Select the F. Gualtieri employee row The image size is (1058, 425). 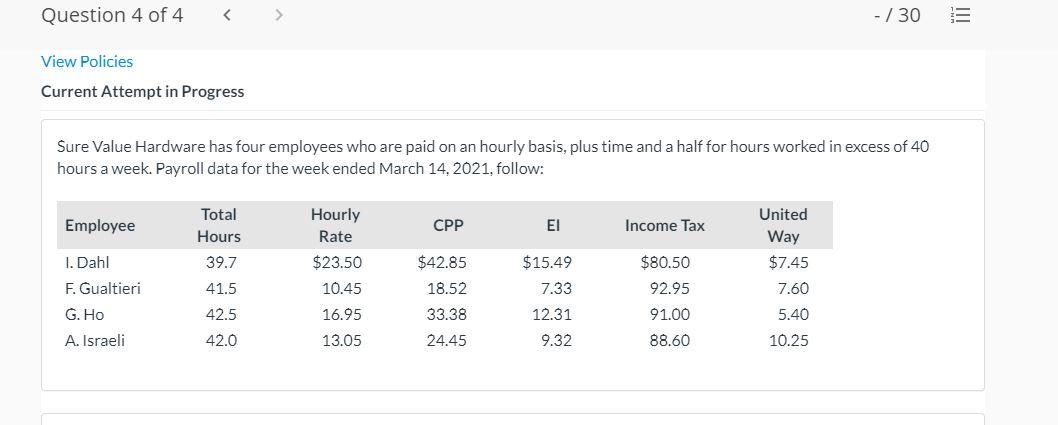tap(445, 289)
